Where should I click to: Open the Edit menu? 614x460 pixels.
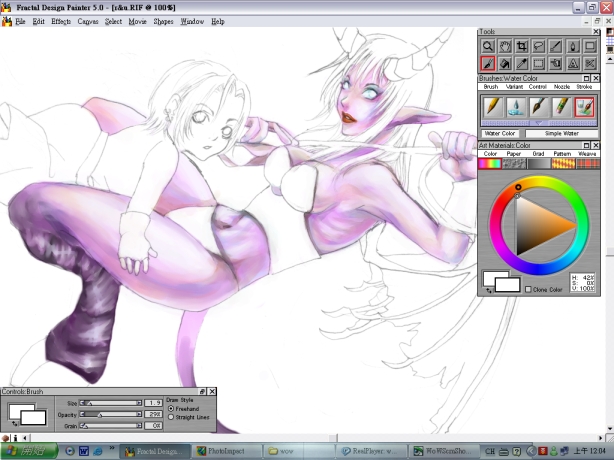pyautogui.click(x=38, y=22)
